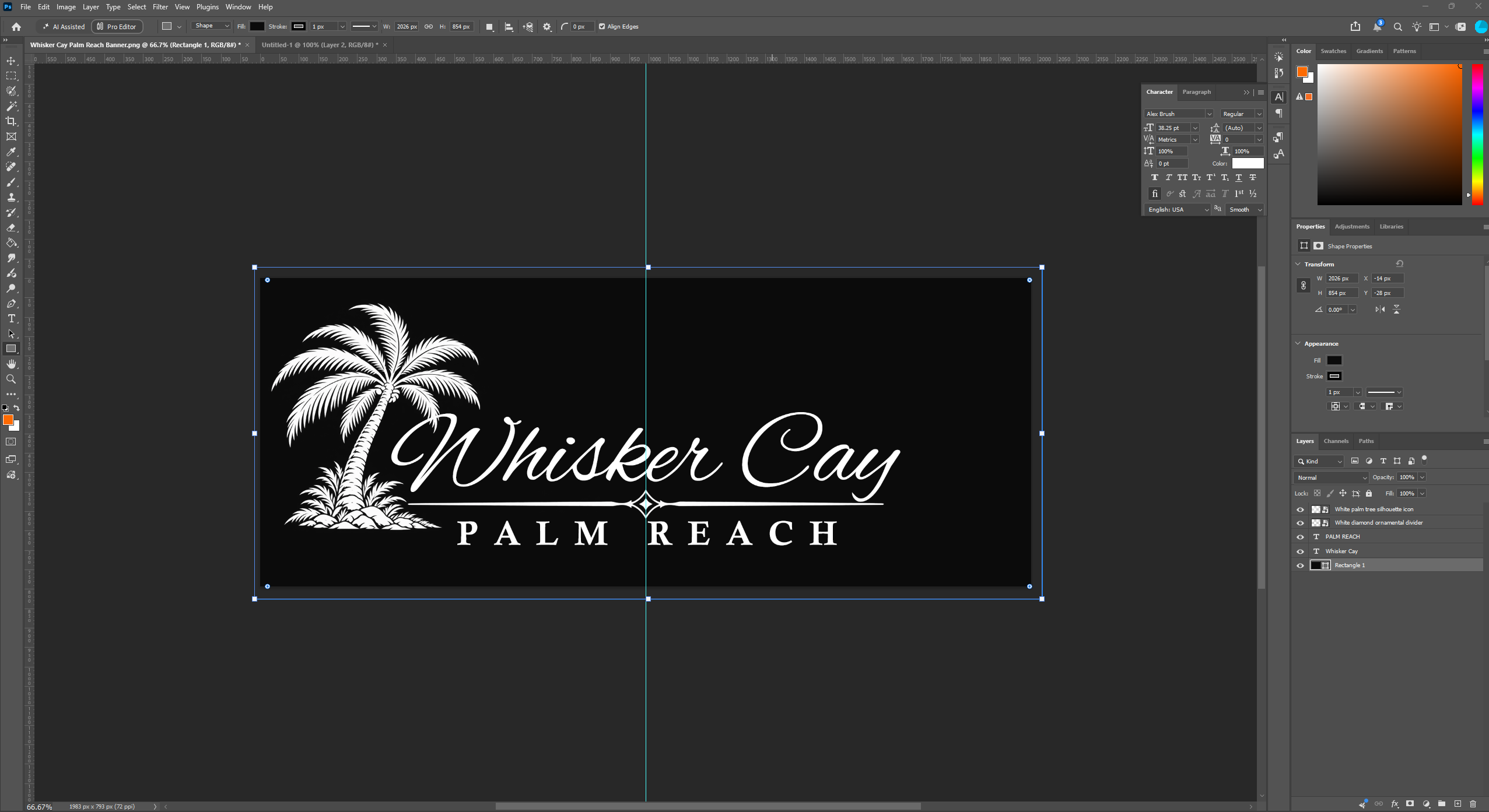Select the Eyedropper tool
This screenshot has height=812, width=1489.
point(11,152)
